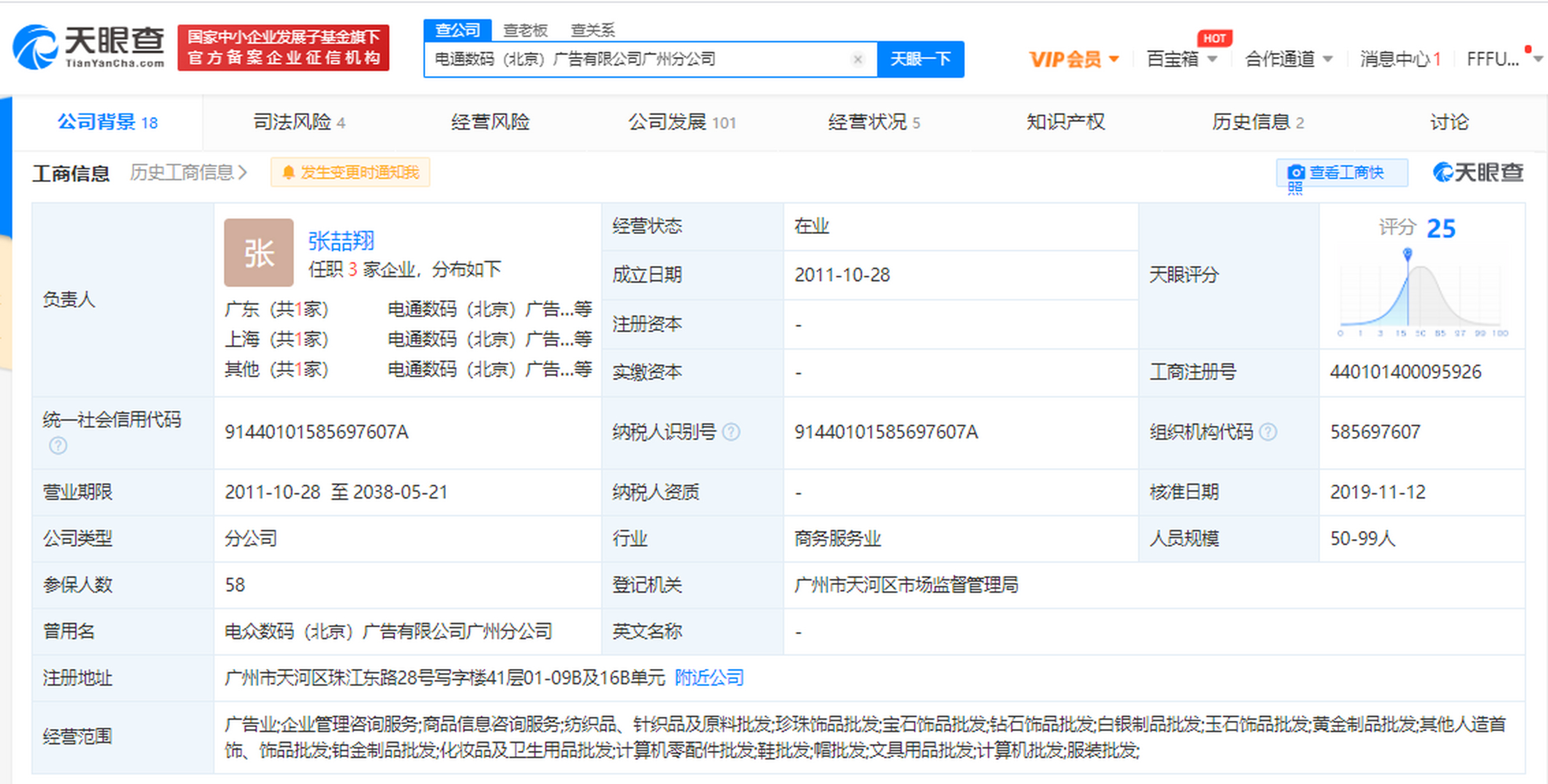Click the 广州市天河区市场监督管理局 text
1548x784 pixels.
tap(906, 585)
